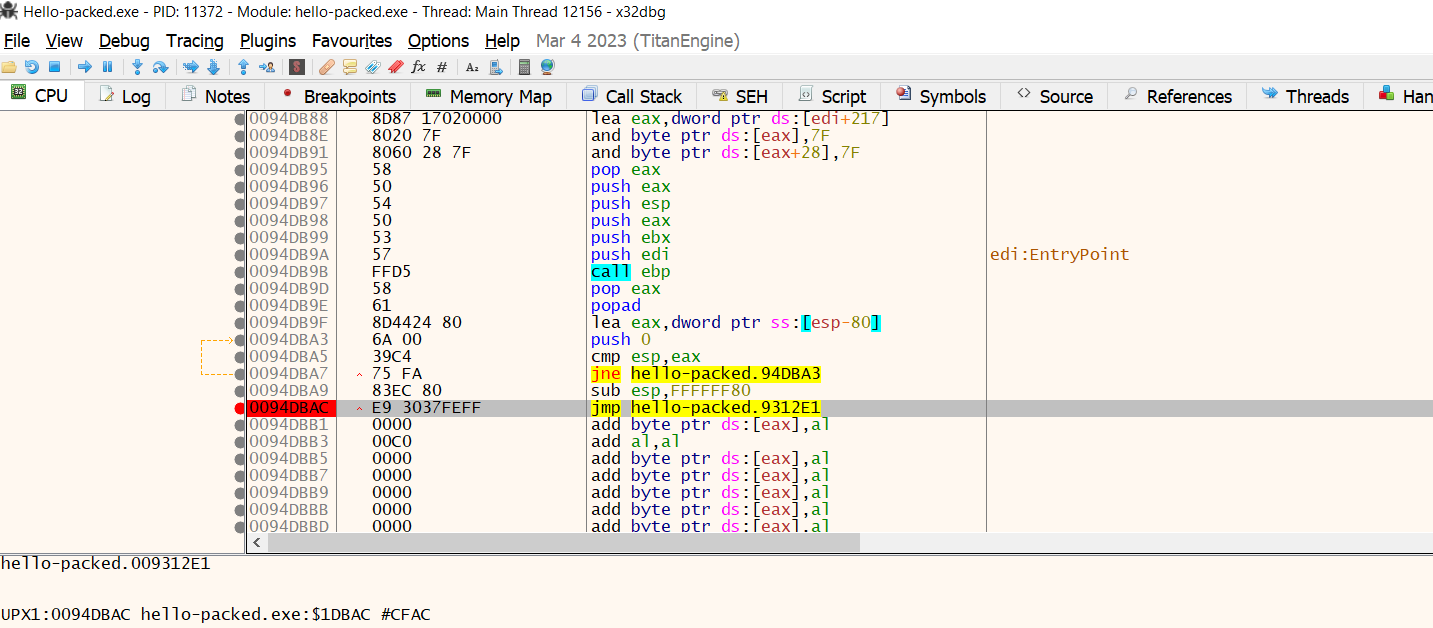
Task: Restart the debugged program
Action: (x=32, y=67)
